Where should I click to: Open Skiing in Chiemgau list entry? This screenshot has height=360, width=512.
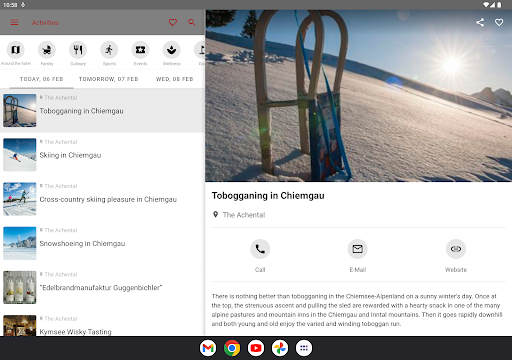pyautogui.click(x=102, y=155)
